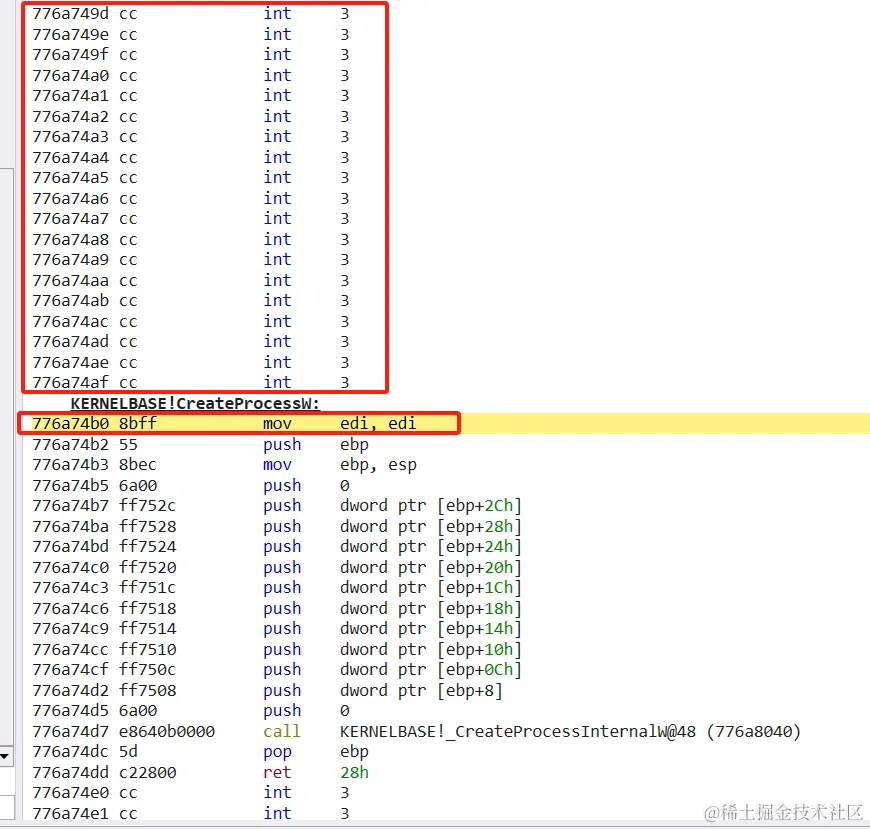Select line 776a749f int 3
This screenshot has height=829, width=870.
[x=191, y=54]
